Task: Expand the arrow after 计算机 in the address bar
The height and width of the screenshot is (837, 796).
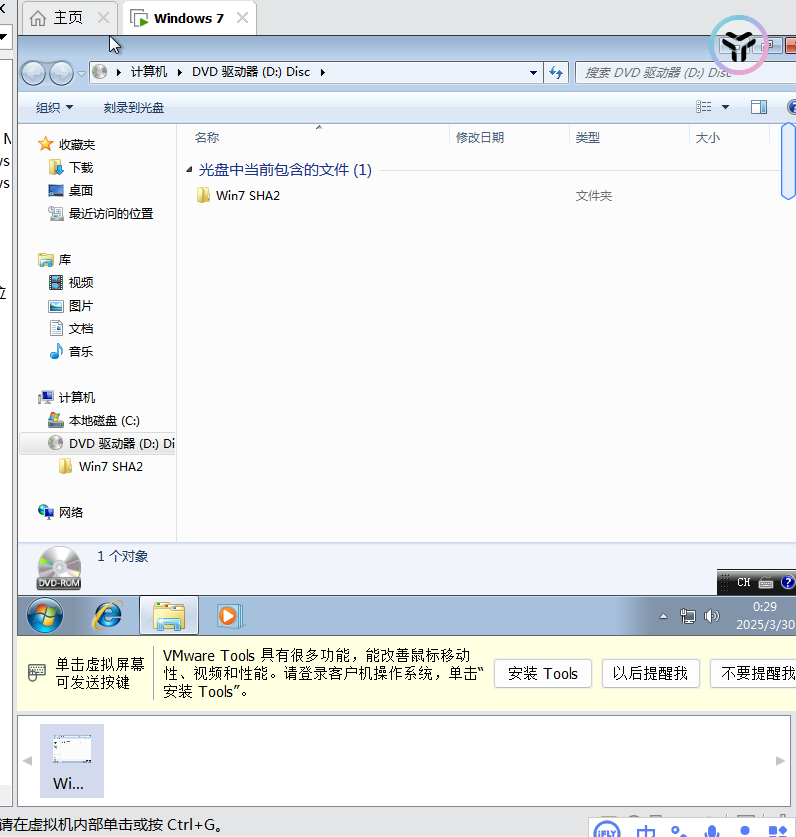Action: [180, 72]
